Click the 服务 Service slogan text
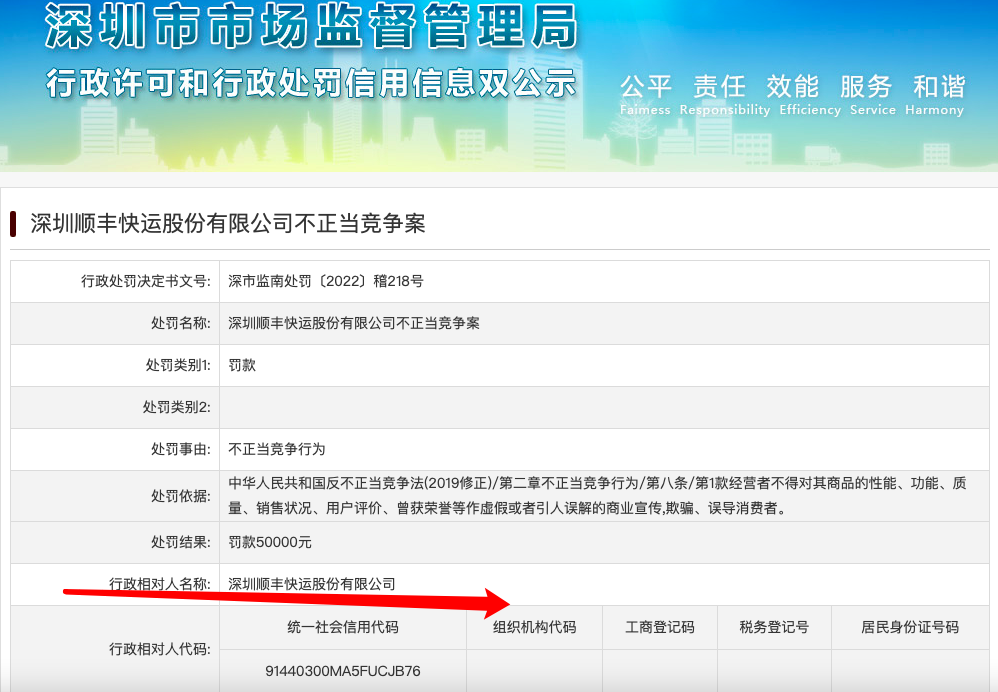Image resolution: width=998 pixels, height=692 pixels. 873,95
